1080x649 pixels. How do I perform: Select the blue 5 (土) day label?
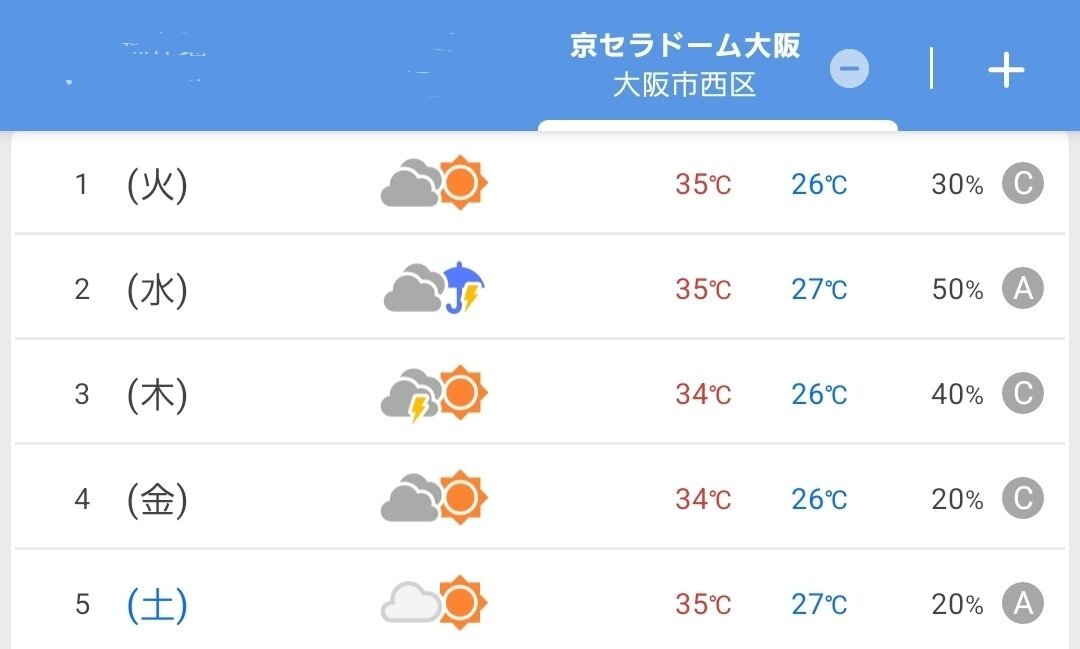[131, 604]
